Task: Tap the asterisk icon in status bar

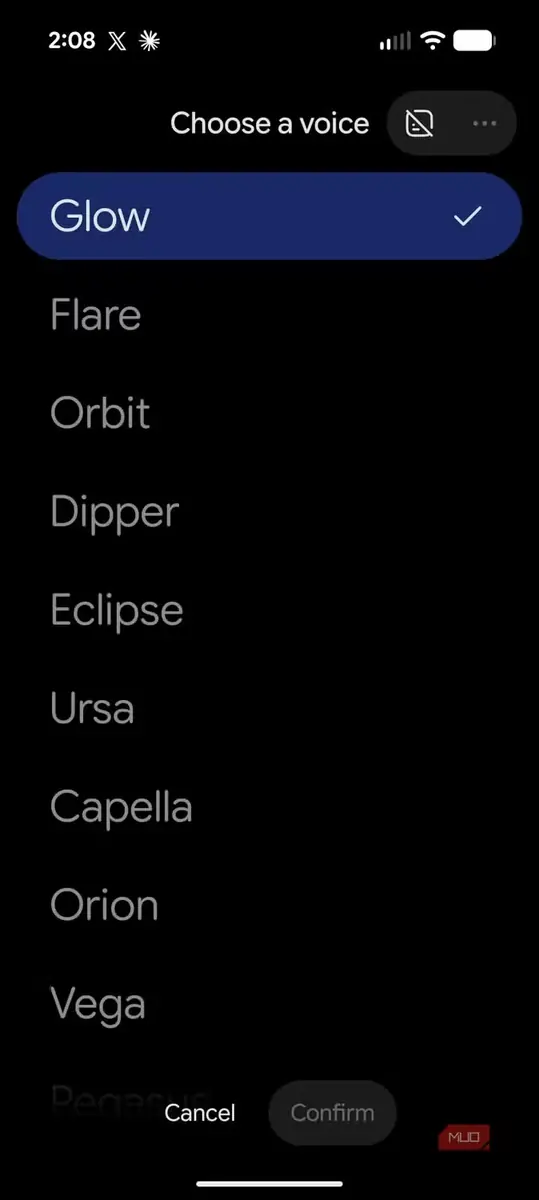Action: point(149,41)
